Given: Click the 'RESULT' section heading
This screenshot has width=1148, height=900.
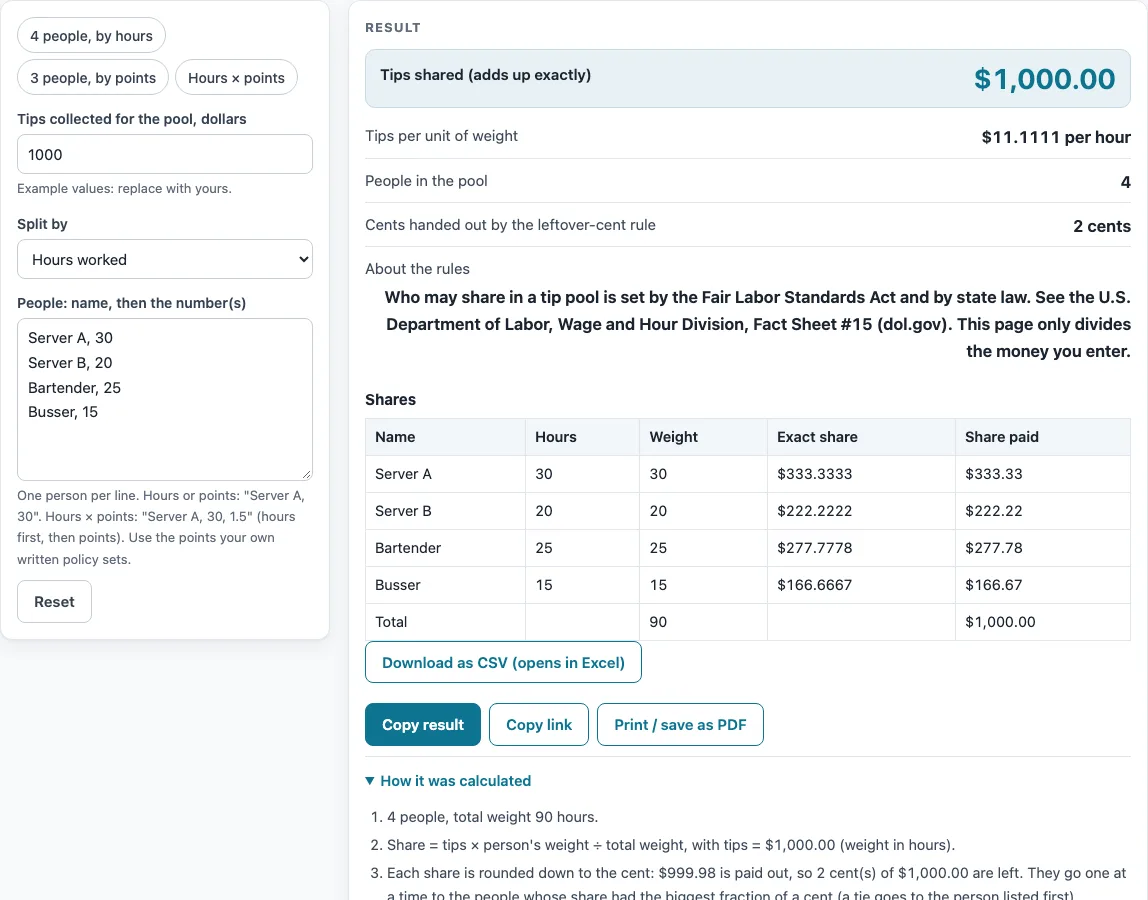Looking at the screenshot, I should tap(393, 28).
